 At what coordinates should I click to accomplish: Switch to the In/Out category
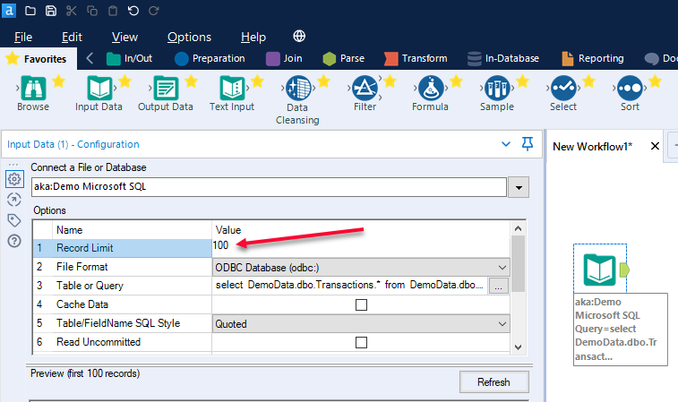pyautogui.click(x=129, y=58)
